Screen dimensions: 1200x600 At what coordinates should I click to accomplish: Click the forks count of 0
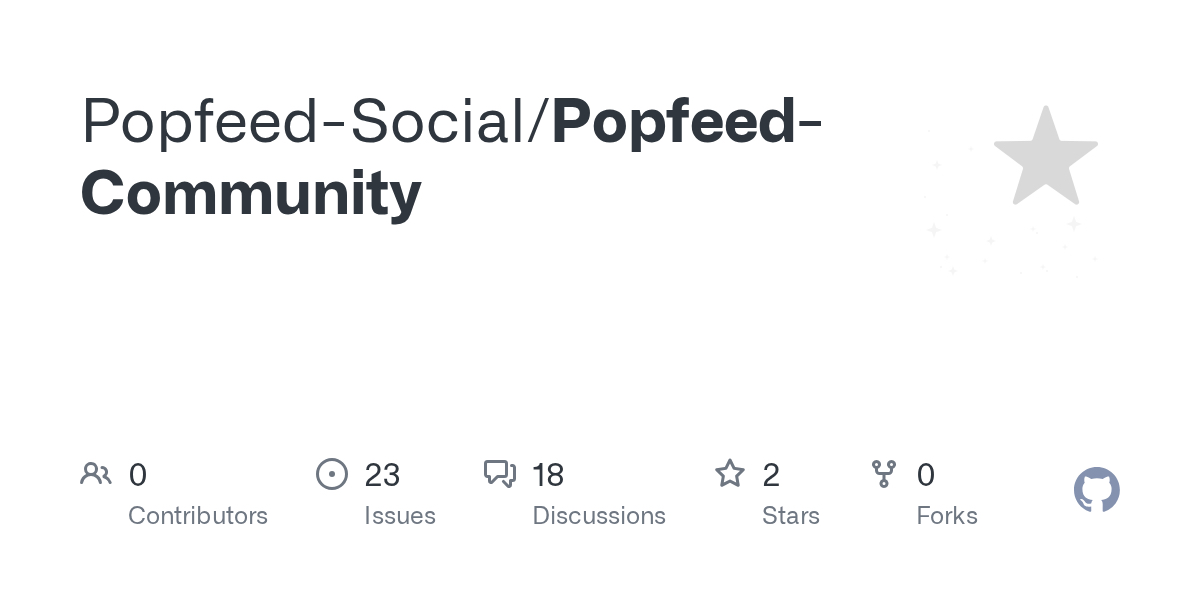926,475
